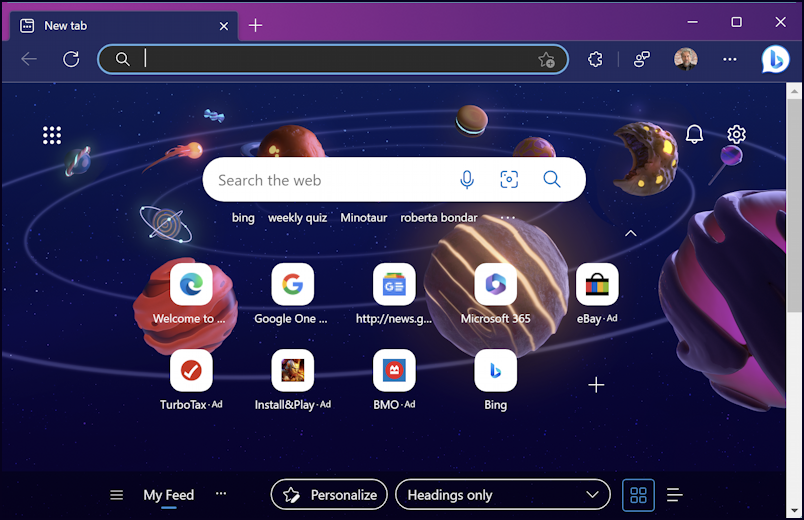Open the Bing chat sidebar button
804x520 pixels.
[x=775, y=59]
